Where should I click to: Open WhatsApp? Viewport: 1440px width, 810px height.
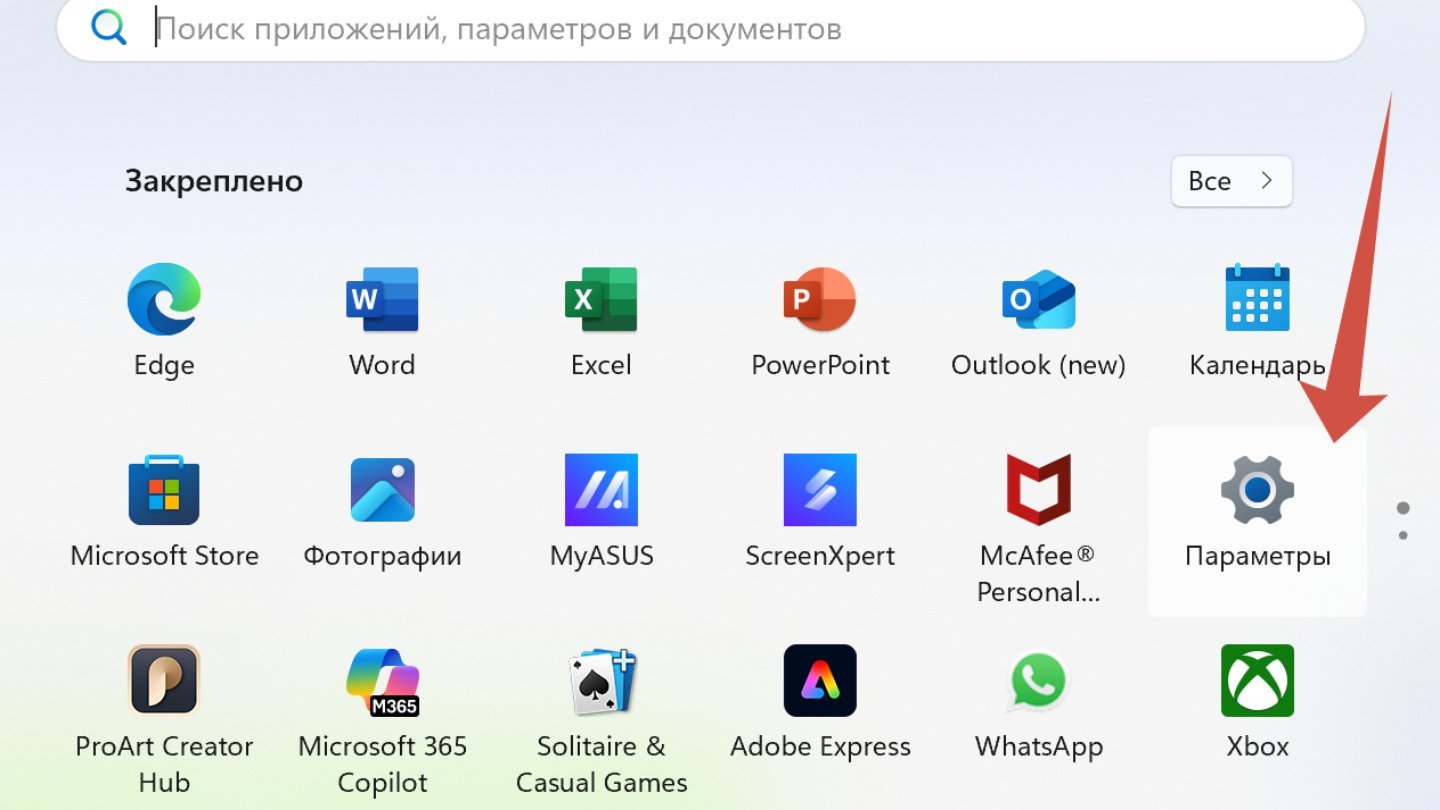1039,681
